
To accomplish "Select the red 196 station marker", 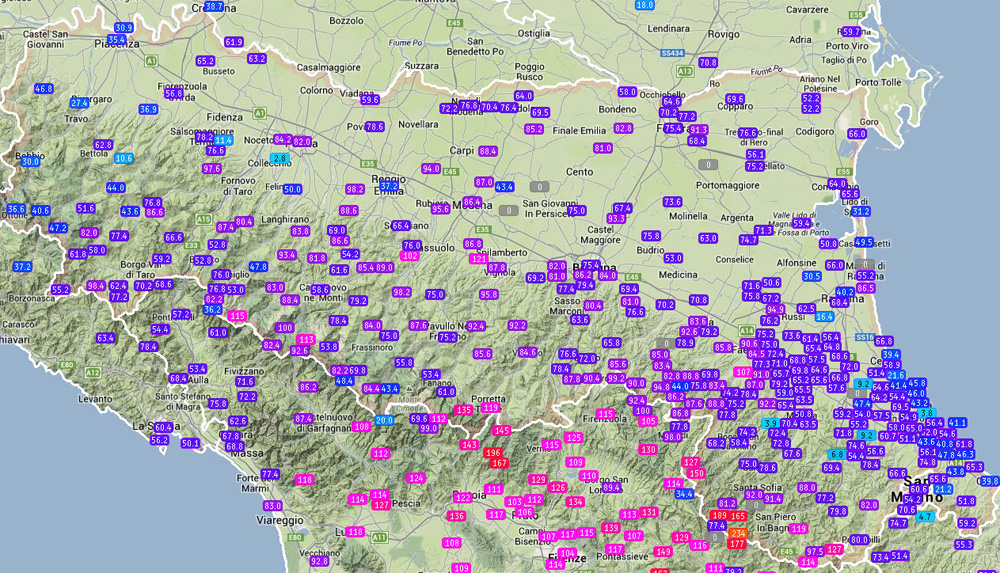I will coord(493,453).
